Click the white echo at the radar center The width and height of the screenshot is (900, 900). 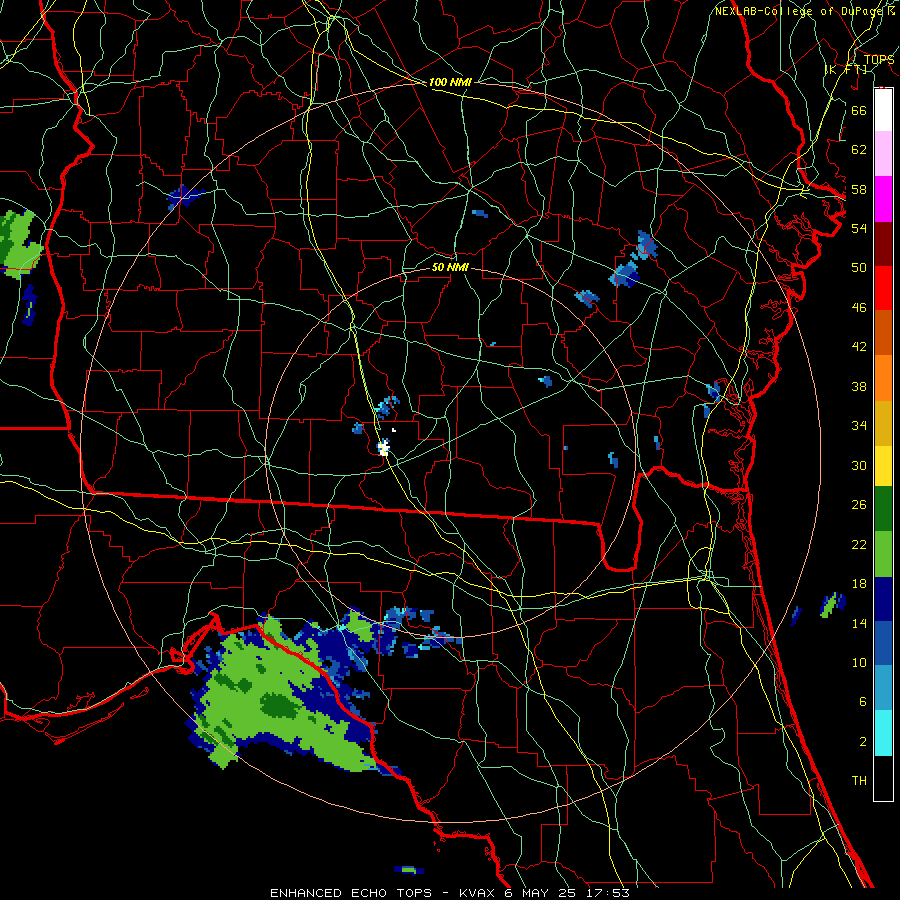tap(384, 447)
